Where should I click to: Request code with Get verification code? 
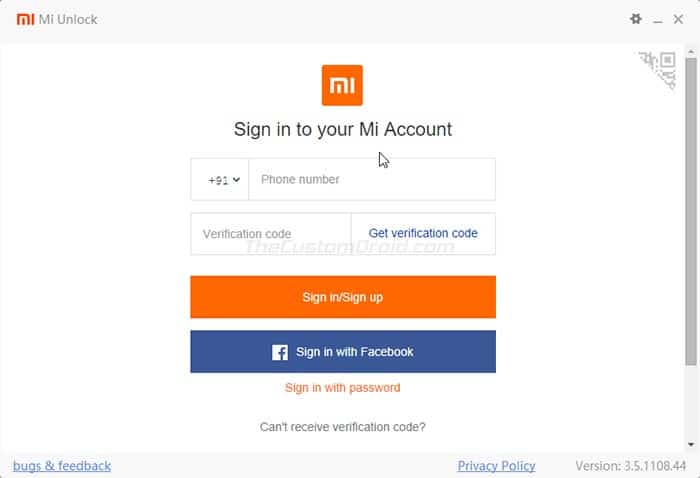point(423,233)
